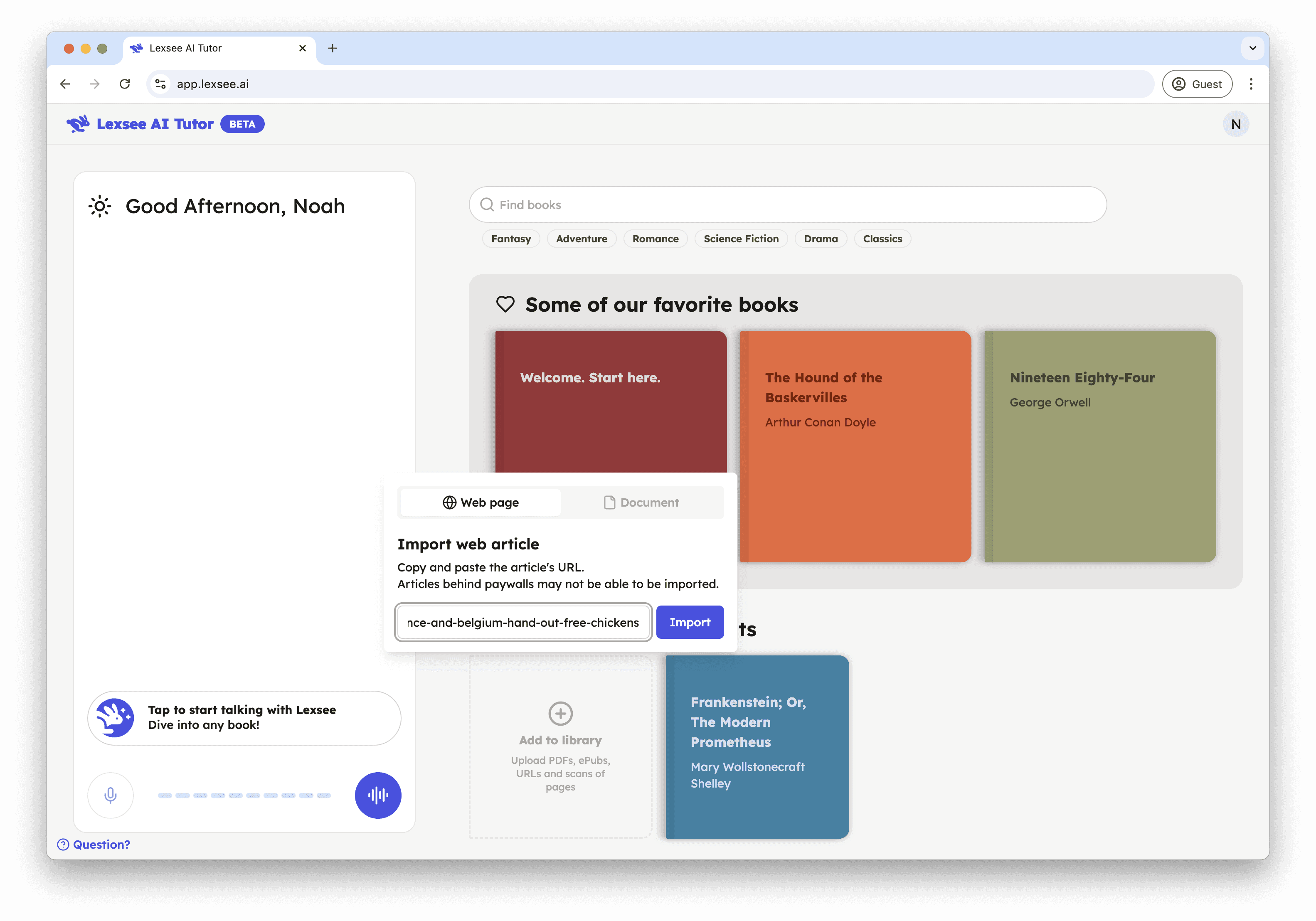Switch to the Document tab
1316x921 pixels.
(x=641, y=502)
